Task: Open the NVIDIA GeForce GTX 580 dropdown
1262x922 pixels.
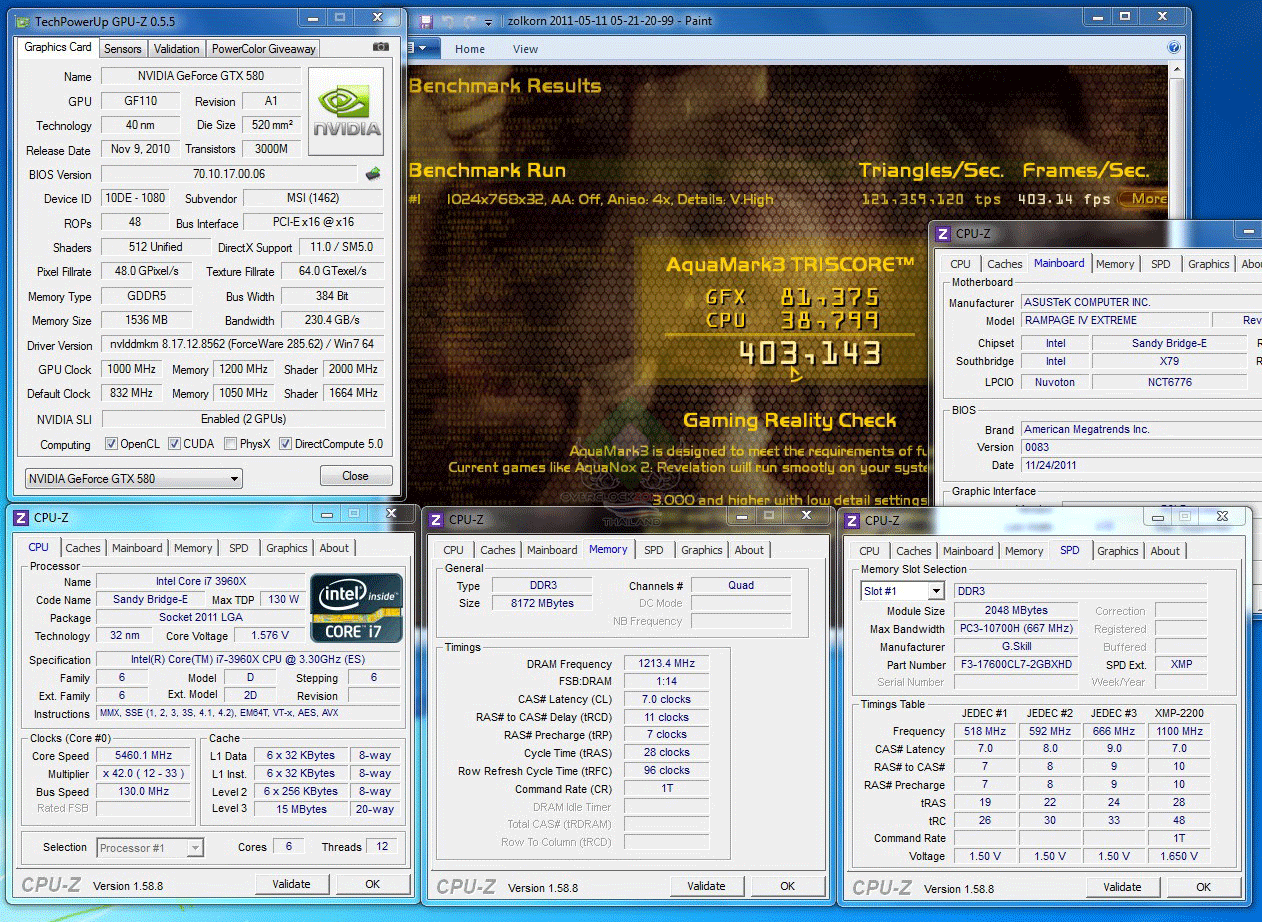Action: click(x=134, y=478)
